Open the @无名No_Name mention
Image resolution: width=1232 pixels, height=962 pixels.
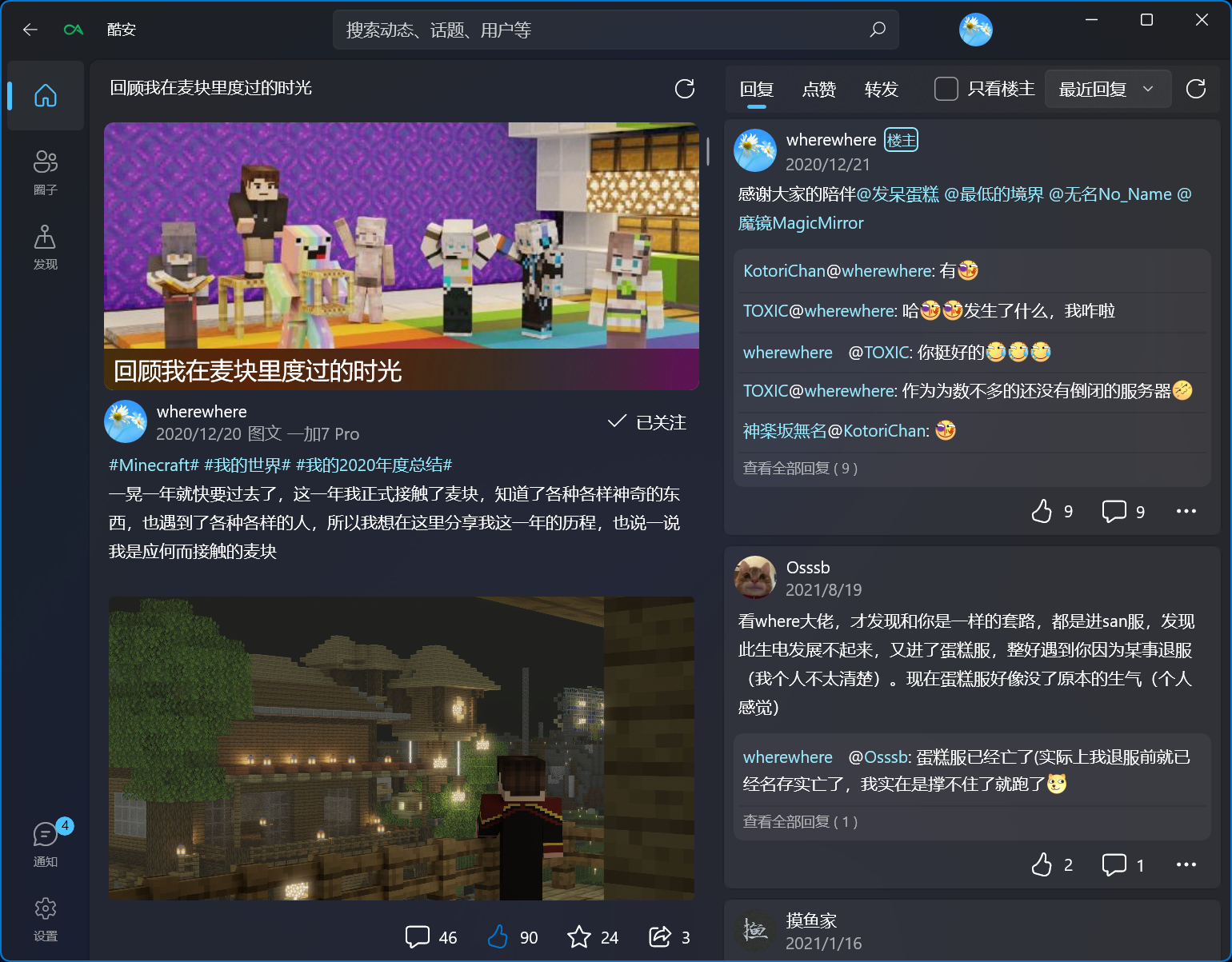(1110, 194)
